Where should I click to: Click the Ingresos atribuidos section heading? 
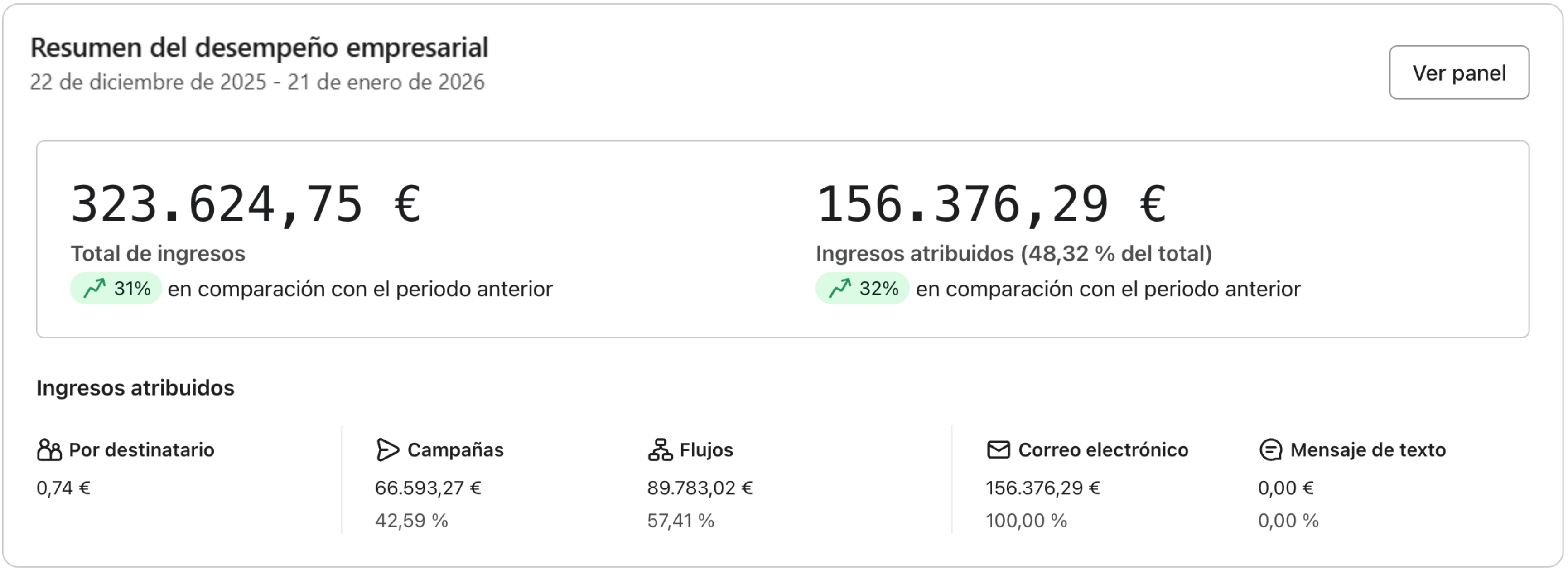[135, 388]
